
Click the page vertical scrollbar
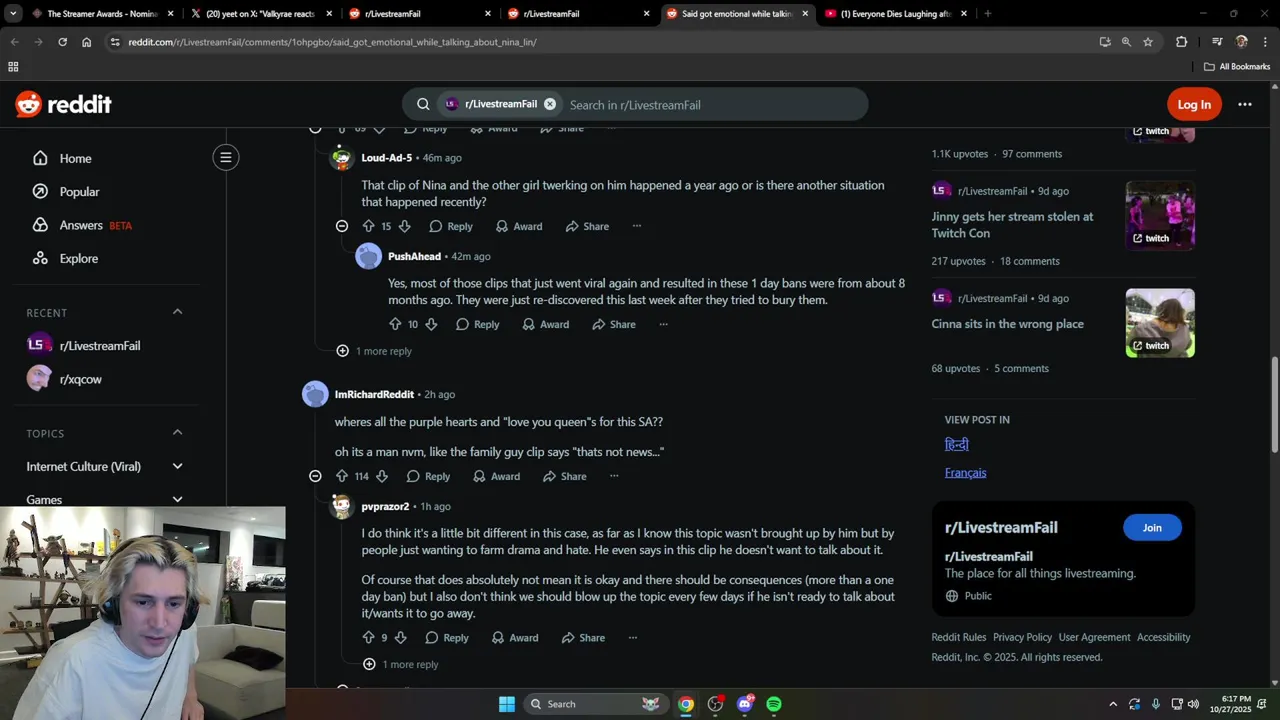[x=1274, y=405]
